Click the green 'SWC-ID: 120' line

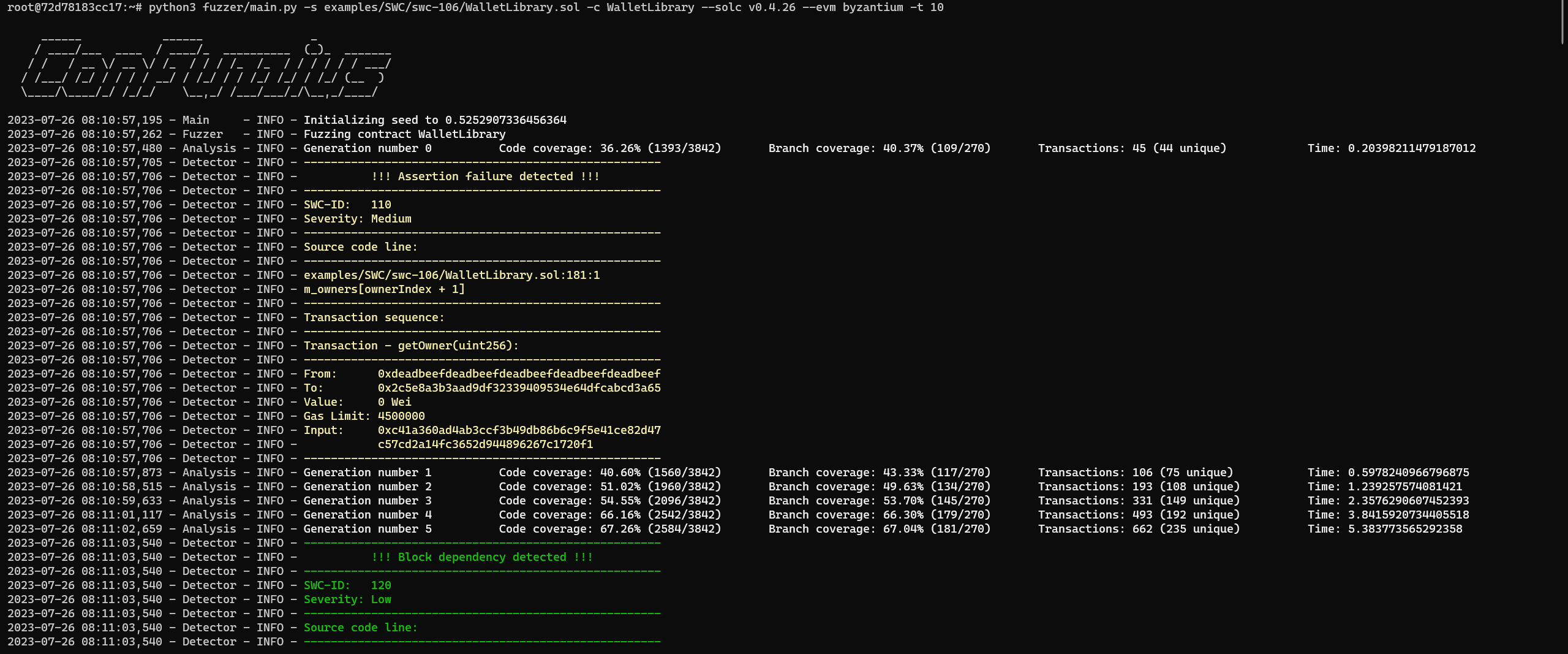(347, 585)
